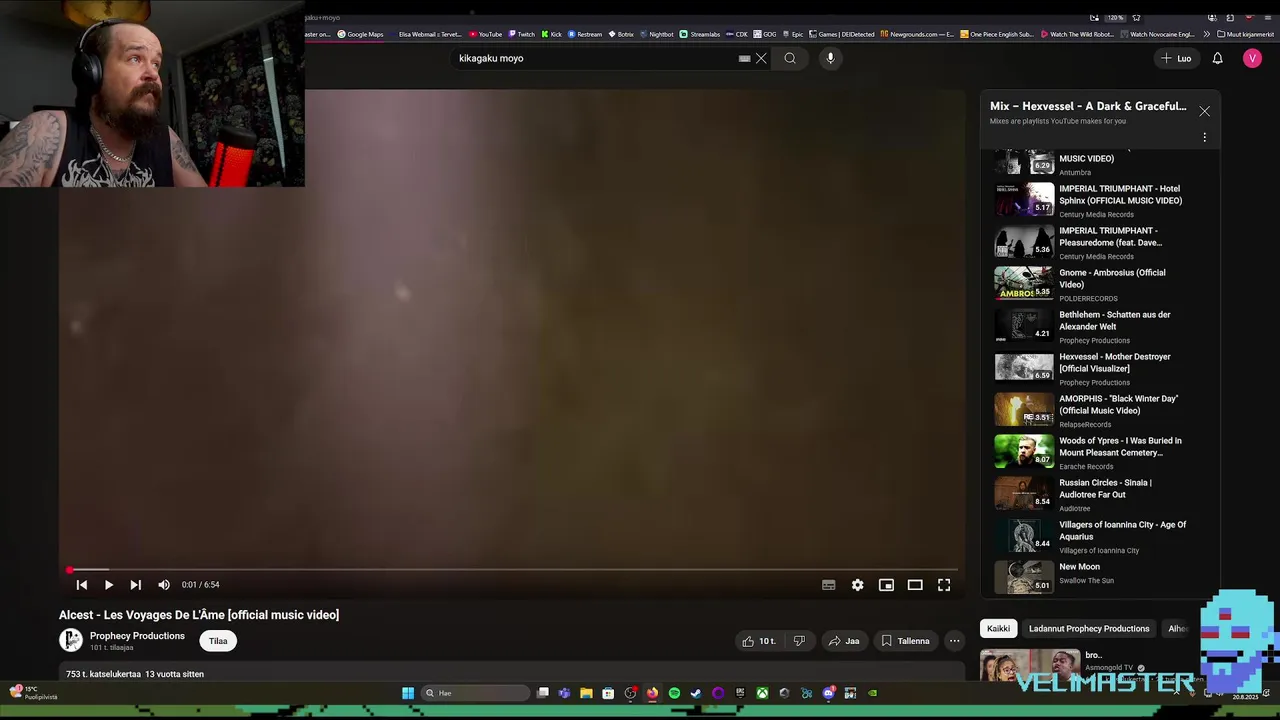Open the notifications bell
The width and height of the screenshot is (1280, 720).
1218,58
